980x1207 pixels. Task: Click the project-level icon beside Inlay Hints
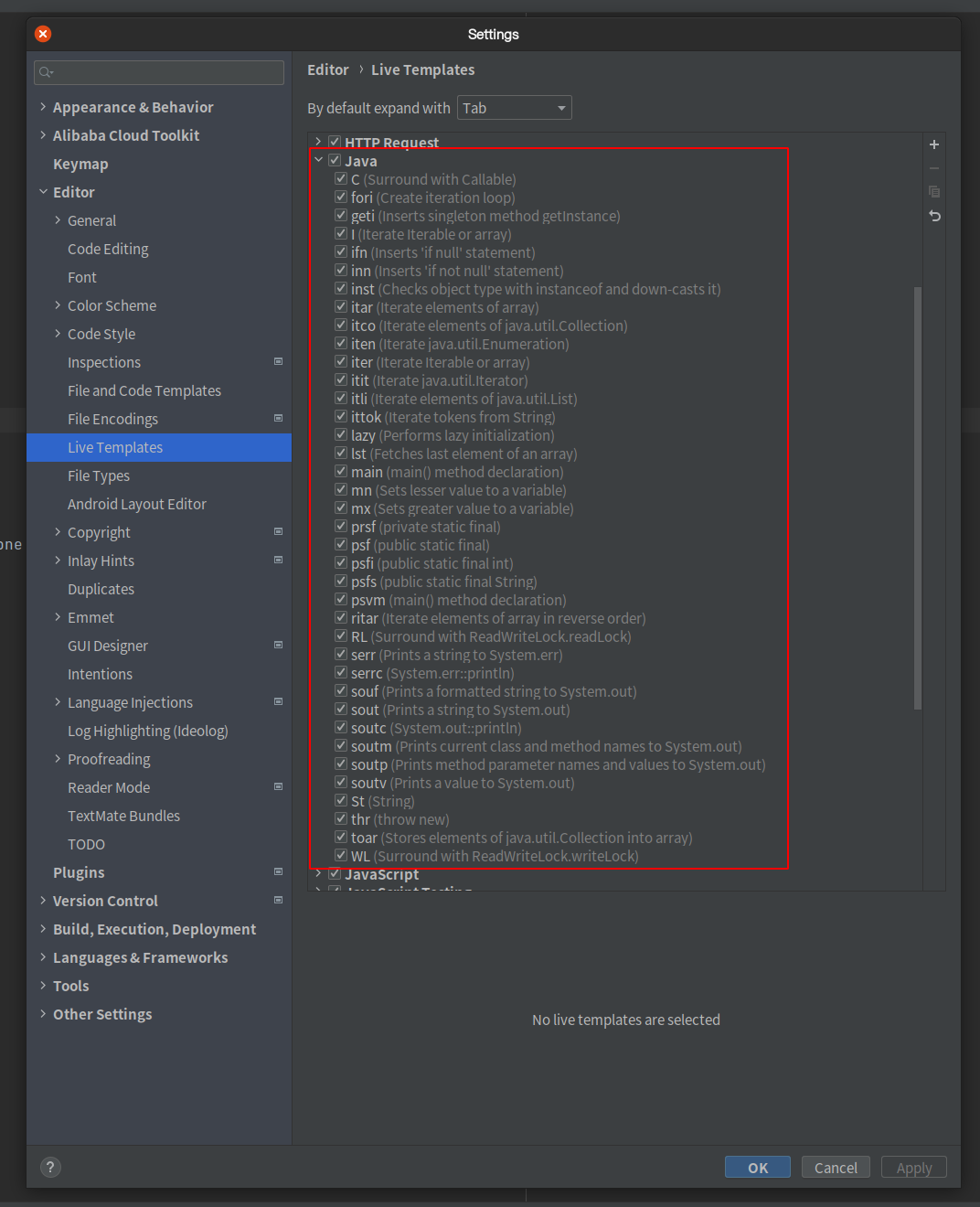coord(279,560)
